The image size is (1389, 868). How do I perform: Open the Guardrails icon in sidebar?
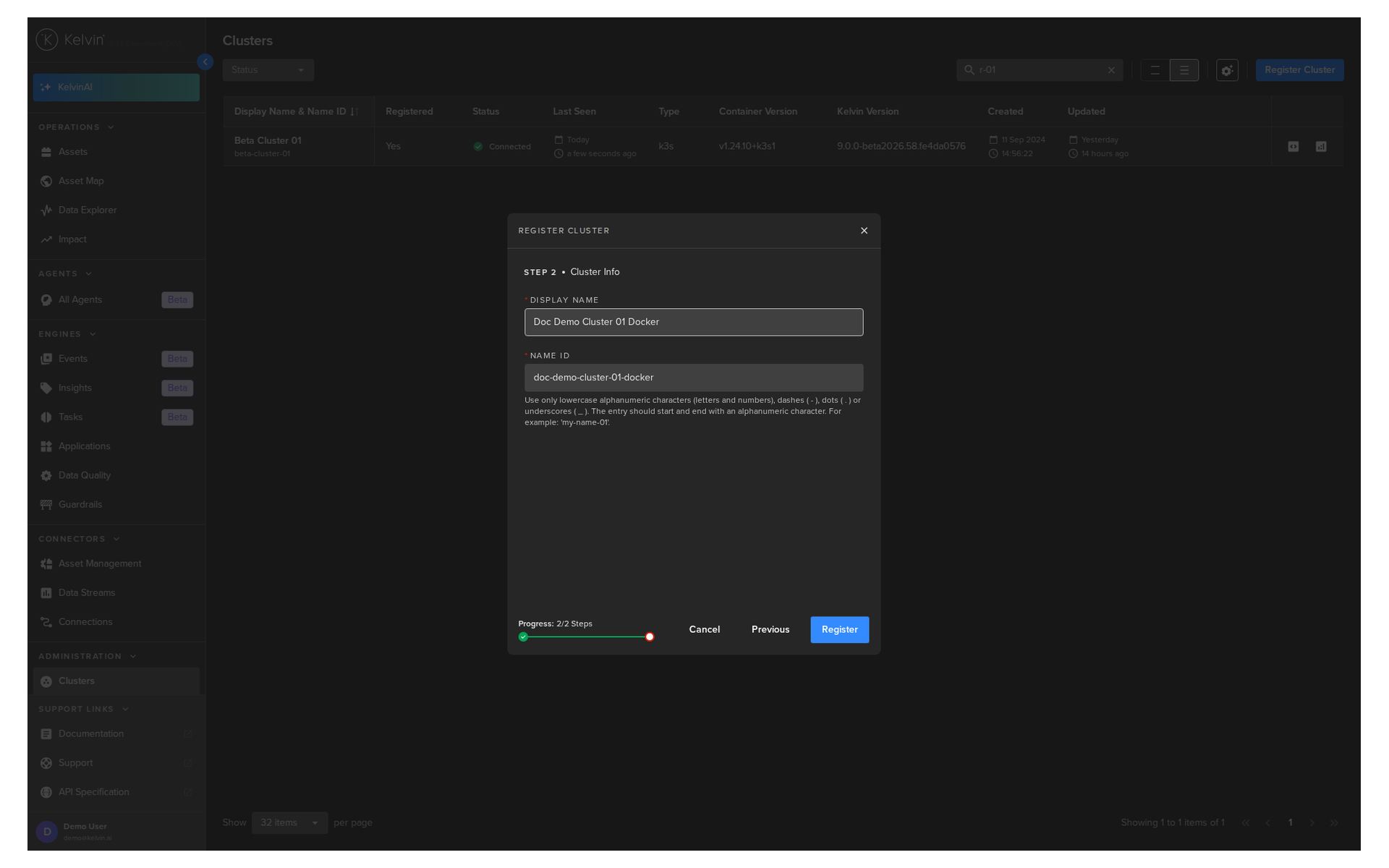point(46,505)
